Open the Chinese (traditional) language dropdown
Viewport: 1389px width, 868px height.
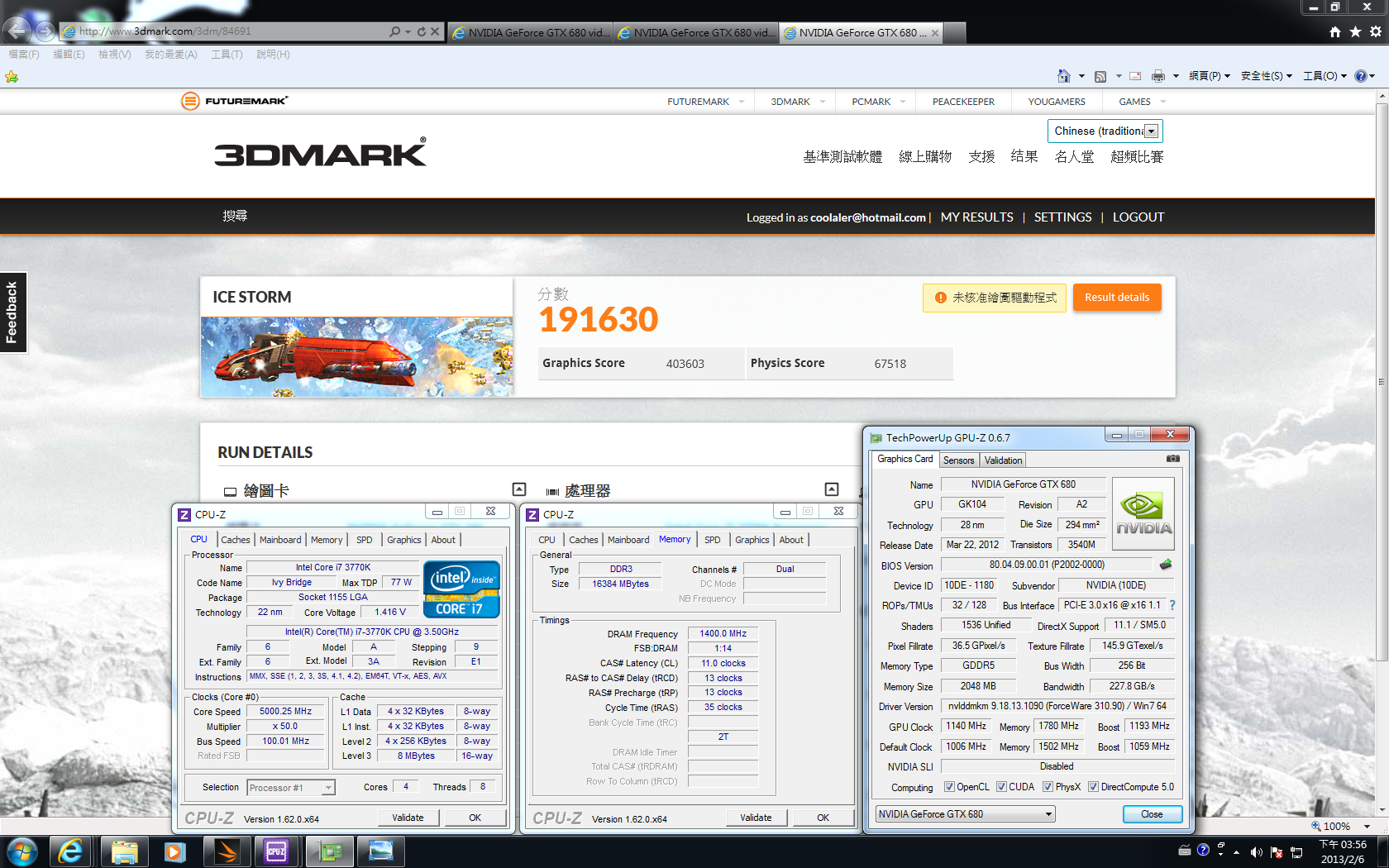tap(1105, 131)
